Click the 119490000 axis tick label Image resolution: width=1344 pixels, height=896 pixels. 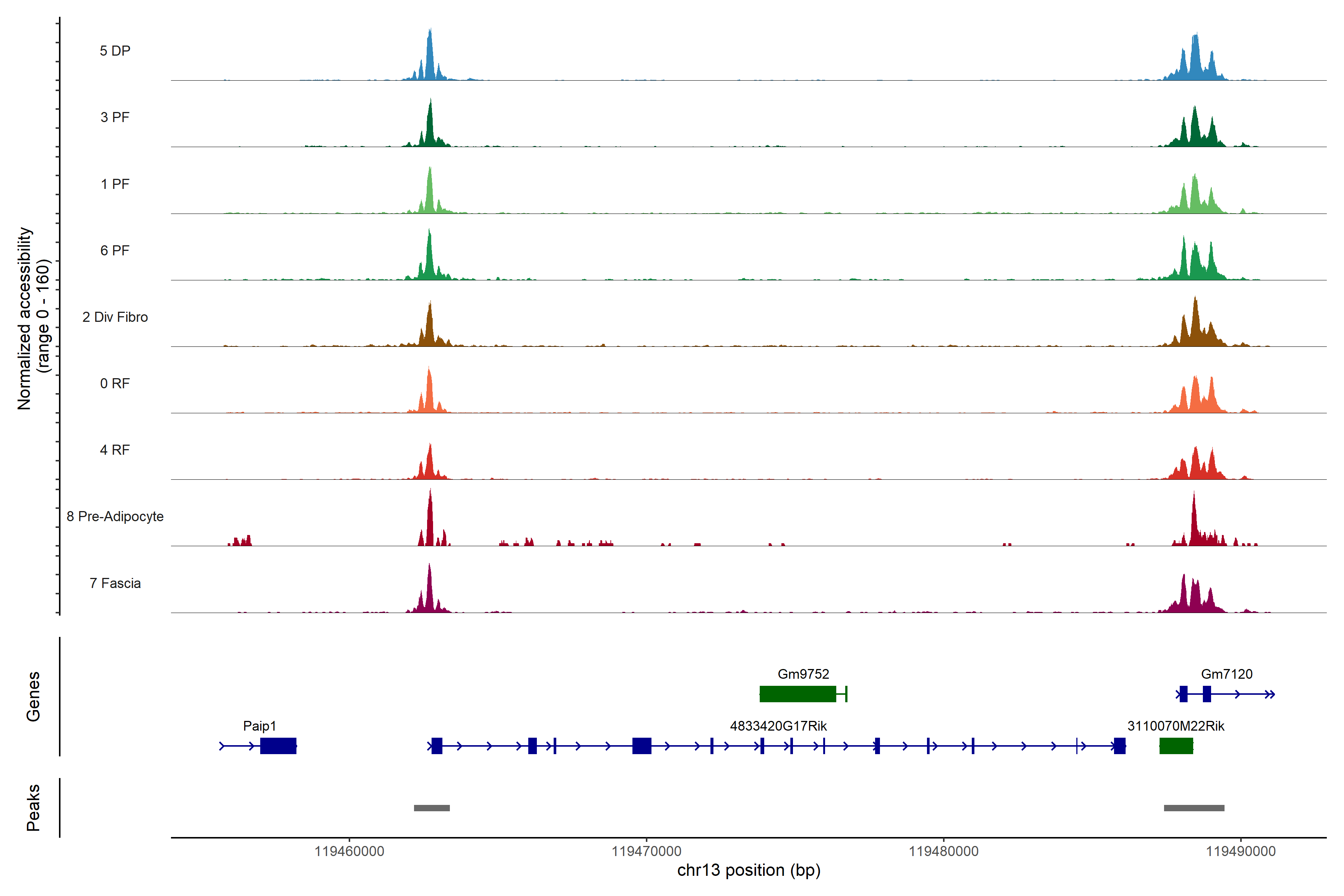[x=1241, y=852]
